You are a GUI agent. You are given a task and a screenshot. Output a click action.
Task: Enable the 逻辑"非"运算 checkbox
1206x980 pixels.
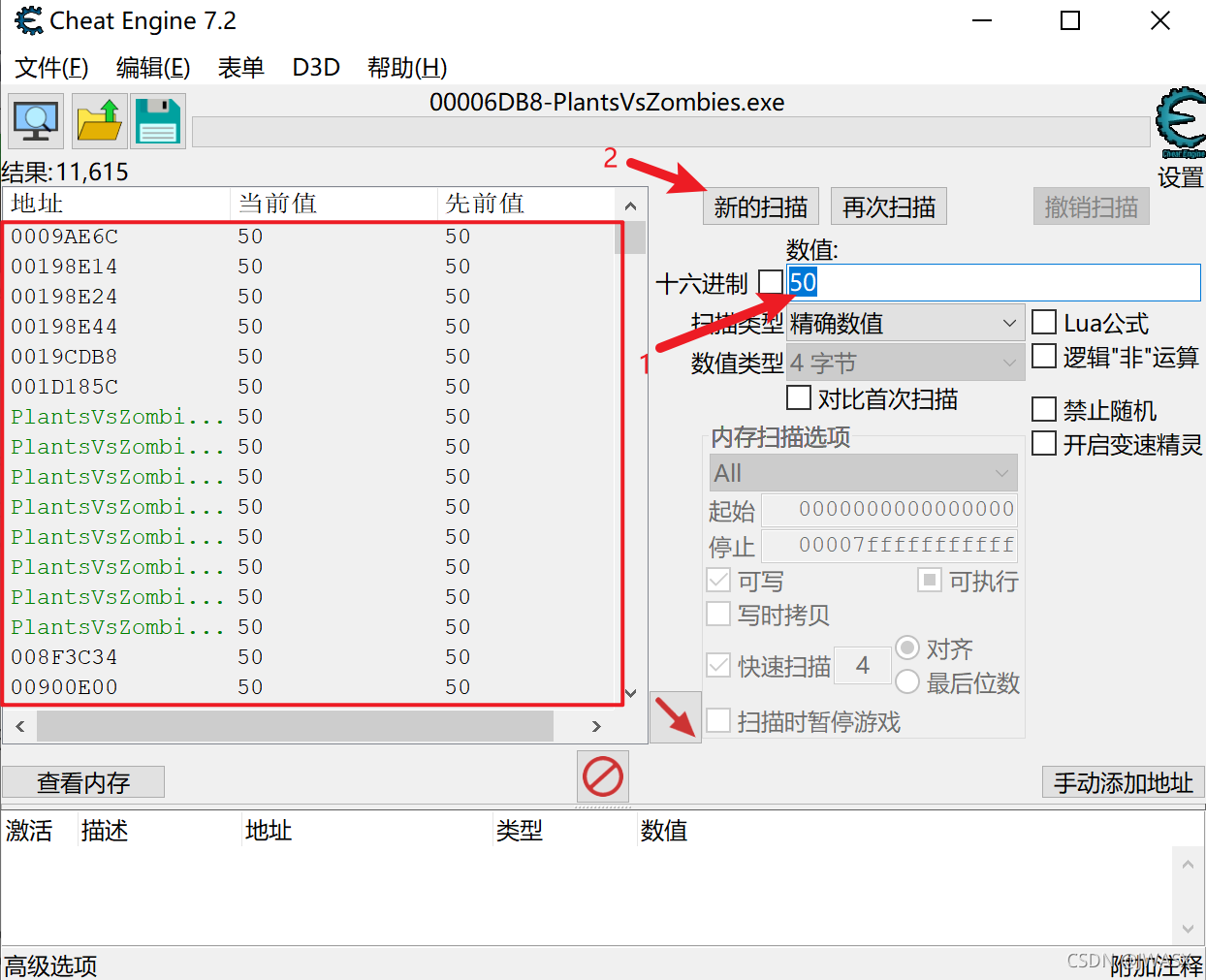[1044, 357]
